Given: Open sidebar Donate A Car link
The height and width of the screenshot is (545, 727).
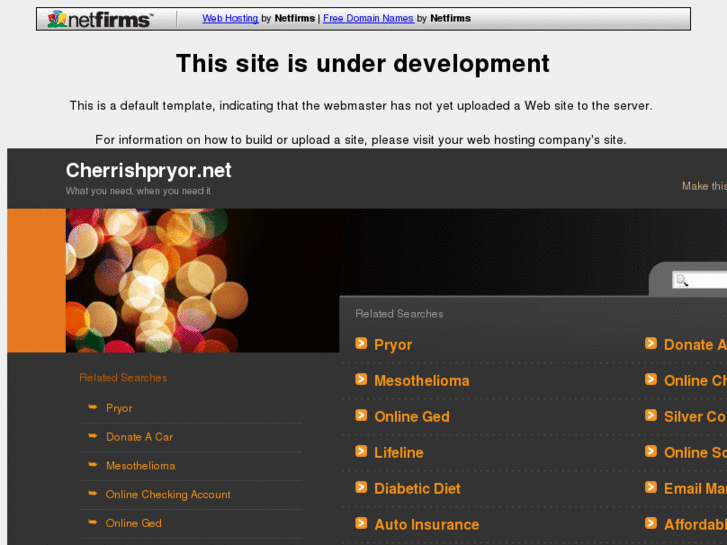Looking at the screenshot, I should point(139,437).
